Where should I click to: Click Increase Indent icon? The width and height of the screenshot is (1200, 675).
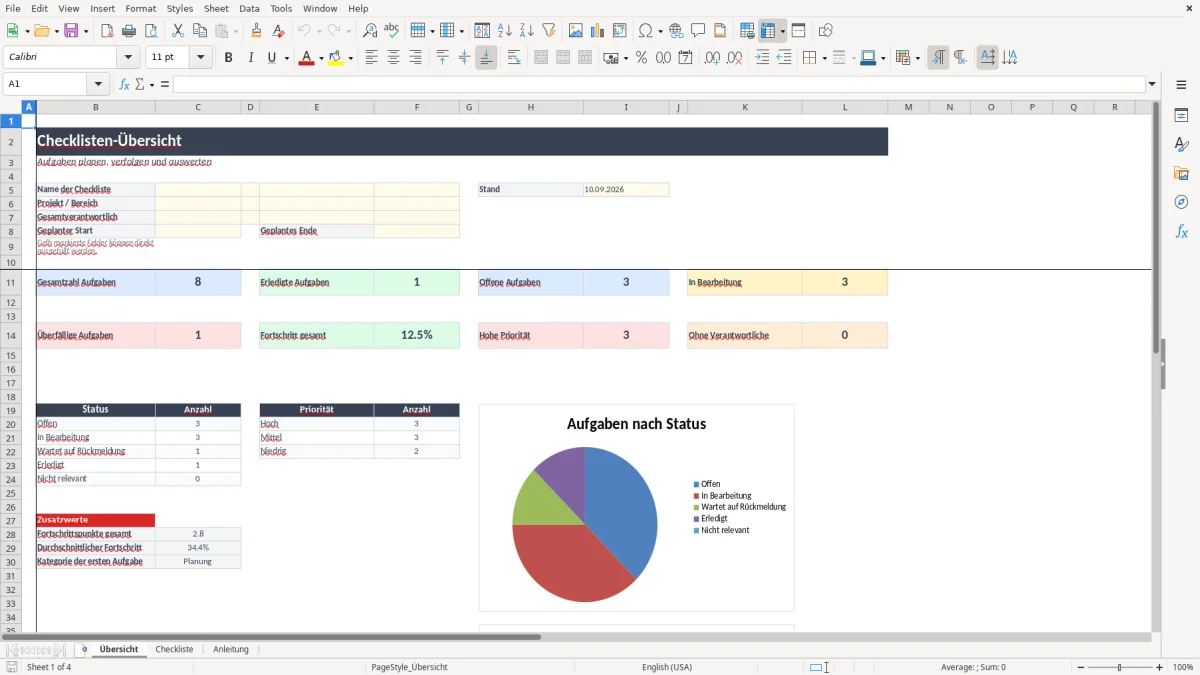[762, 58]
